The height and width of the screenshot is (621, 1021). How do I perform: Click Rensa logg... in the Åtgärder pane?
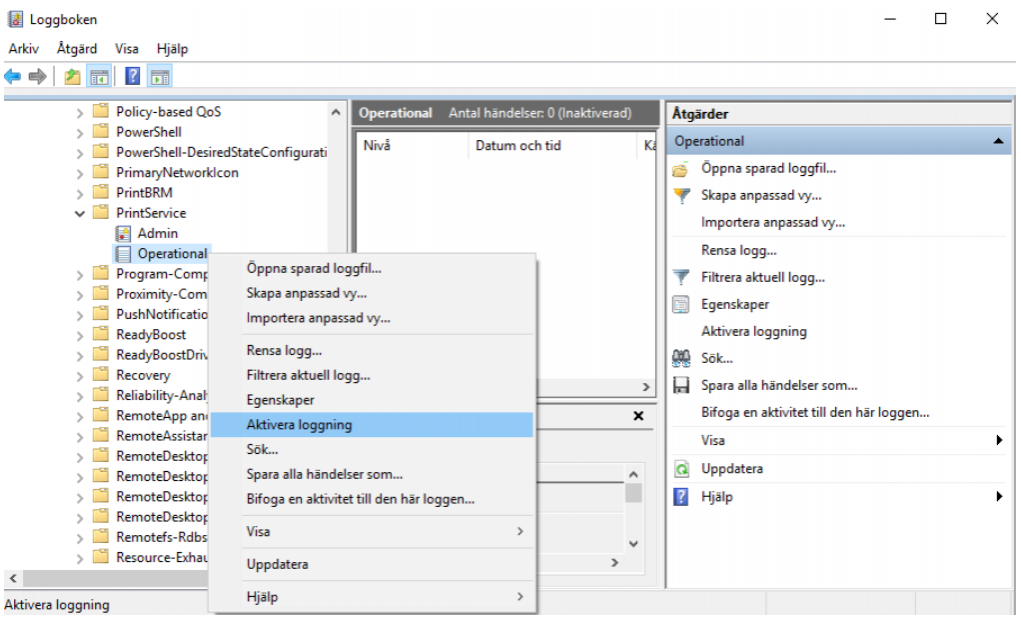pyautogui.click(x=738, y=250)
